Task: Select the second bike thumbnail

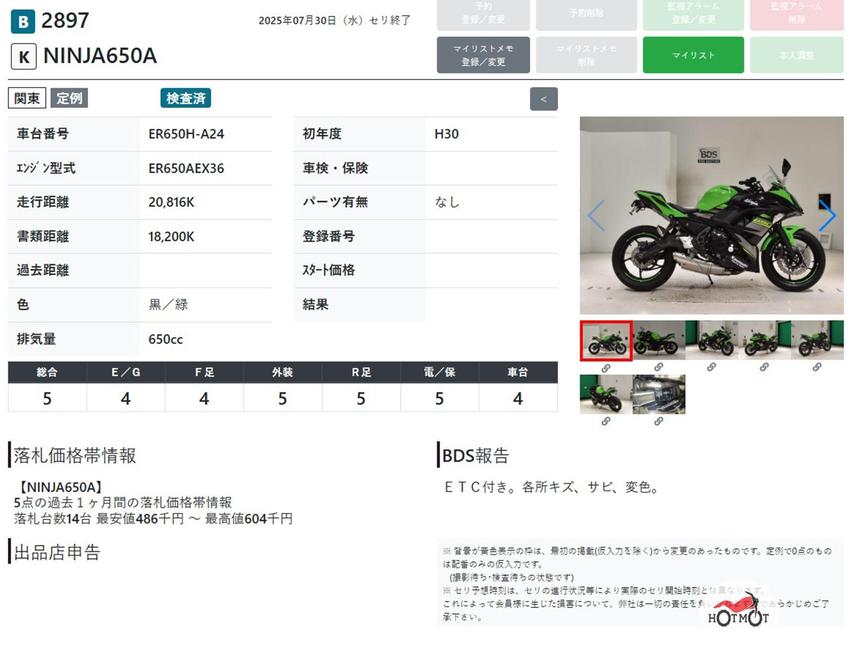Action: [x=659, y=340]
